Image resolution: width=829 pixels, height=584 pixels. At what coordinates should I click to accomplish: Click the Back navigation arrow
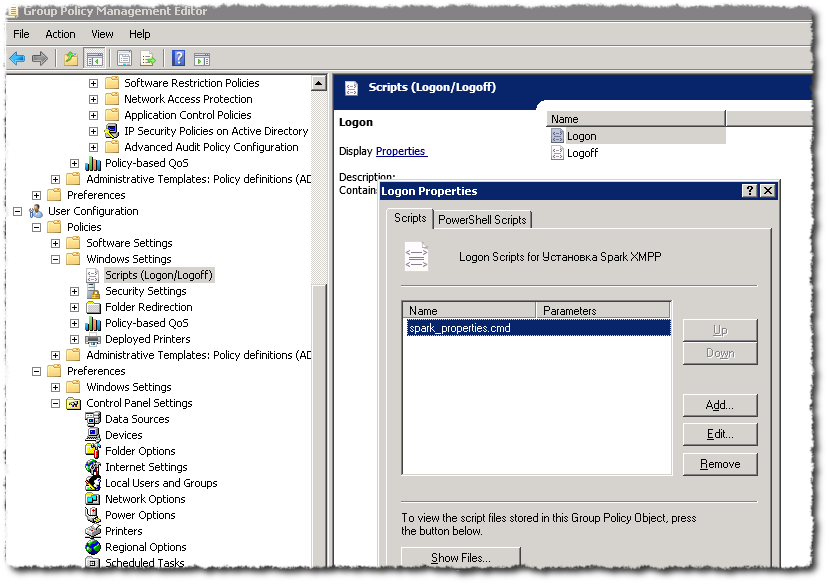[17, 58]
